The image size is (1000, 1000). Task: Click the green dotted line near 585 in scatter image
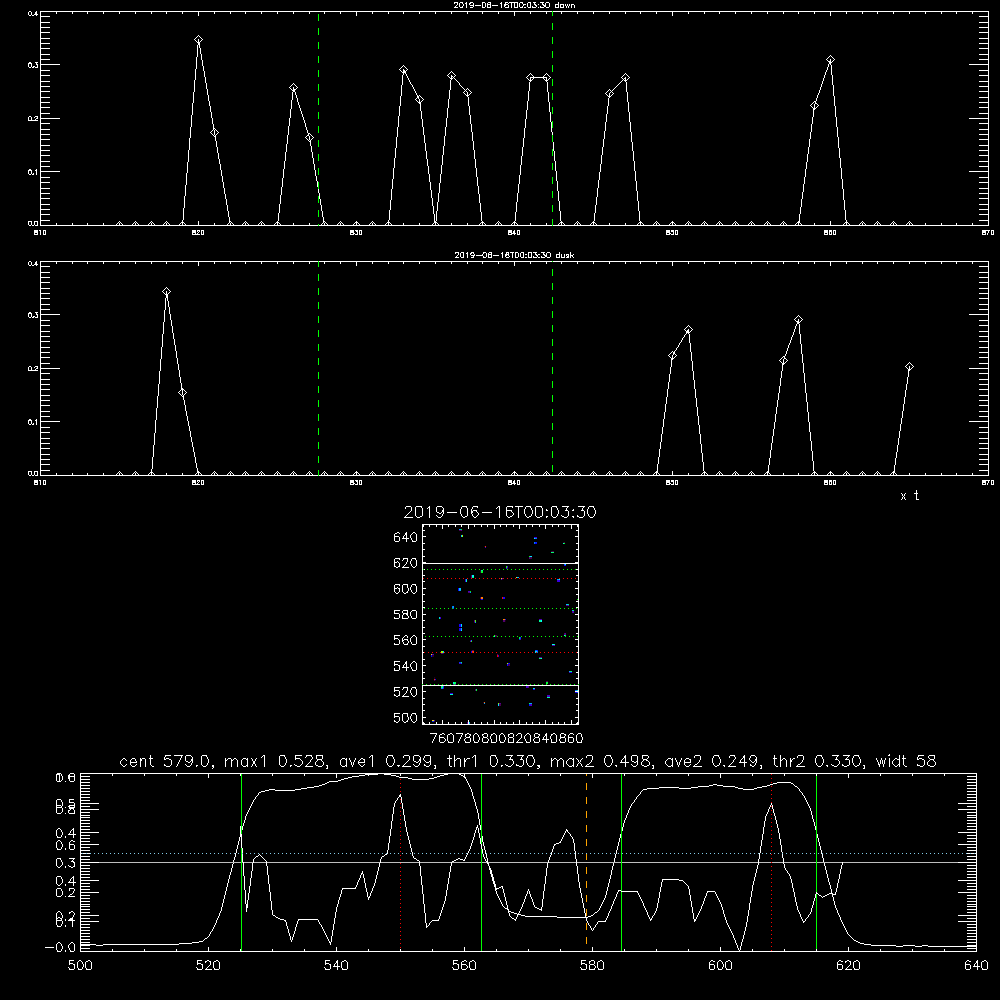[x=500, y=608]
